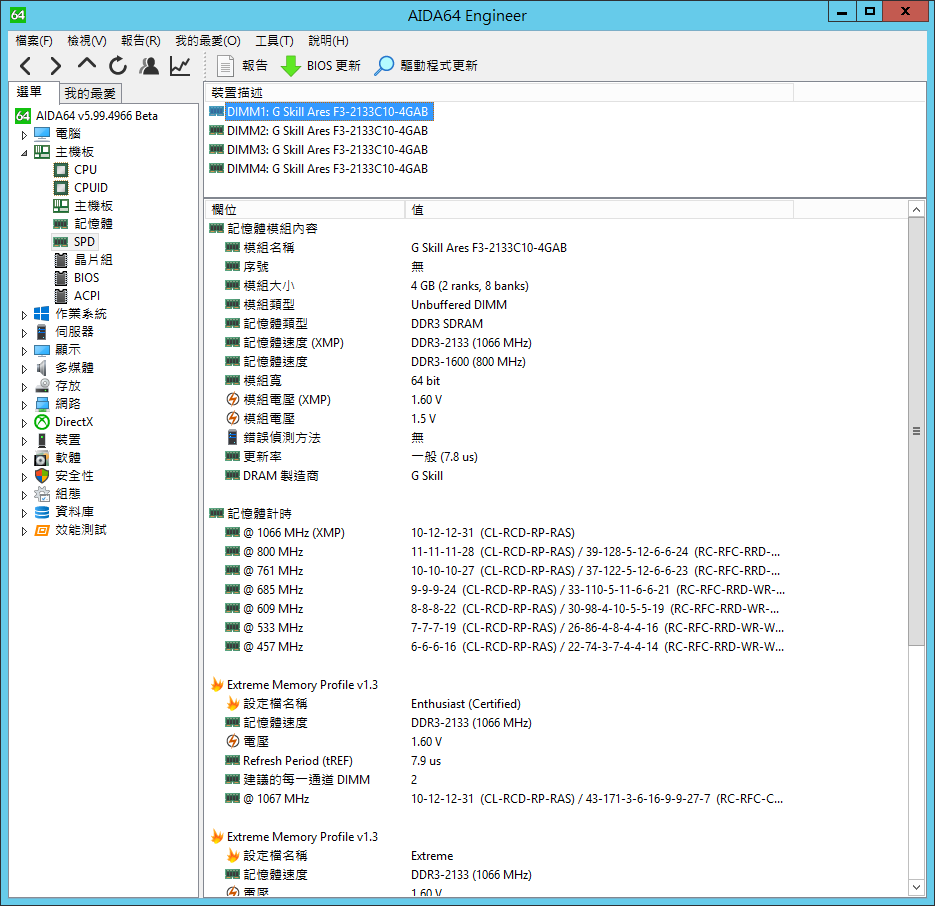Click the 值 column header
935x906 pixels.
pyautogui.click(x=599, y=210)
